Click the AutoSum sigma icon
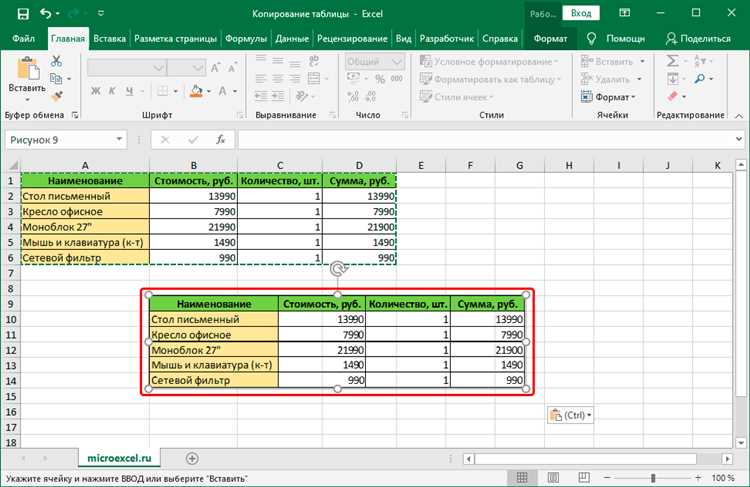Screen dimensions: 750x487 (x=673, y=61)
